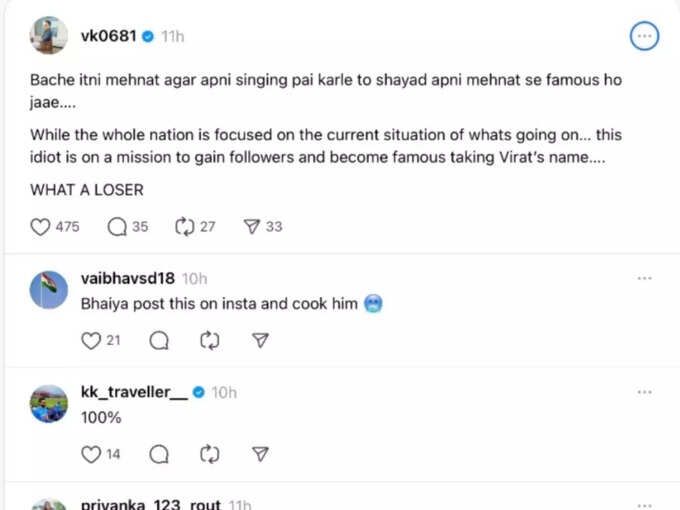This screenshot has height=510, width=680.
Task: Share vk0681's post via send icon
Action: click(252, 227)
